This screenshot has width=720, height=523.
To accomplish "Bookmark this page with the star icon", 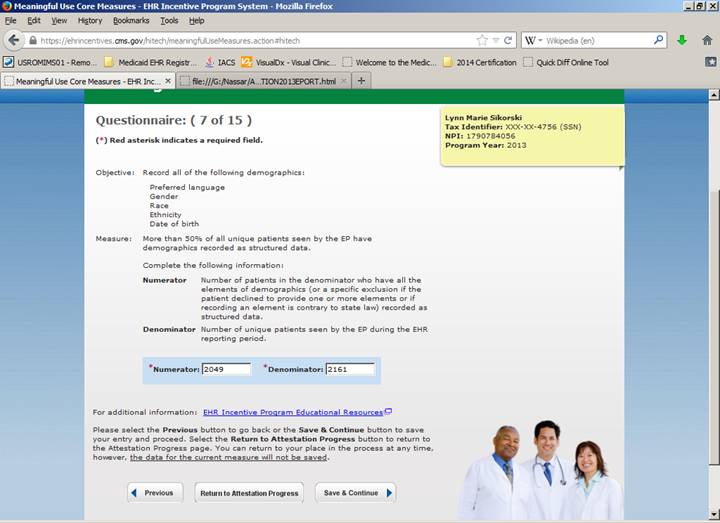I will (x=482, y=41).
